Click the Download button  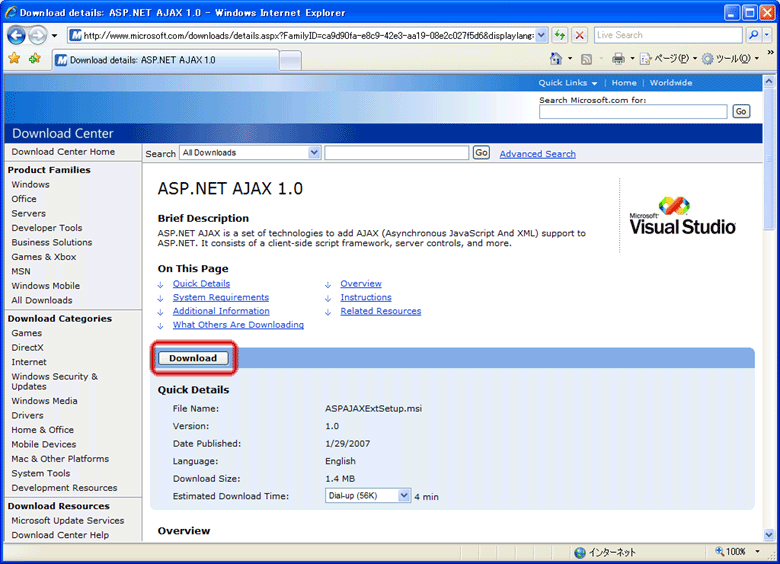(x=193, y=358)
